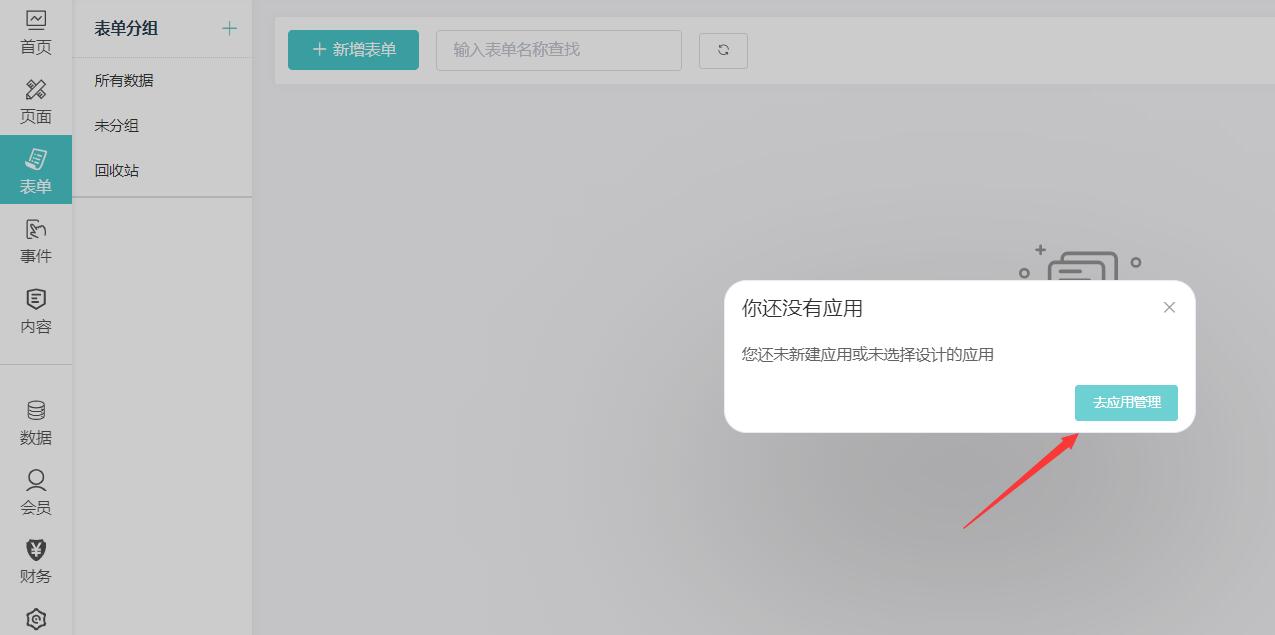Click the settings gear at sidebar bottom

(x=36, y=619)
